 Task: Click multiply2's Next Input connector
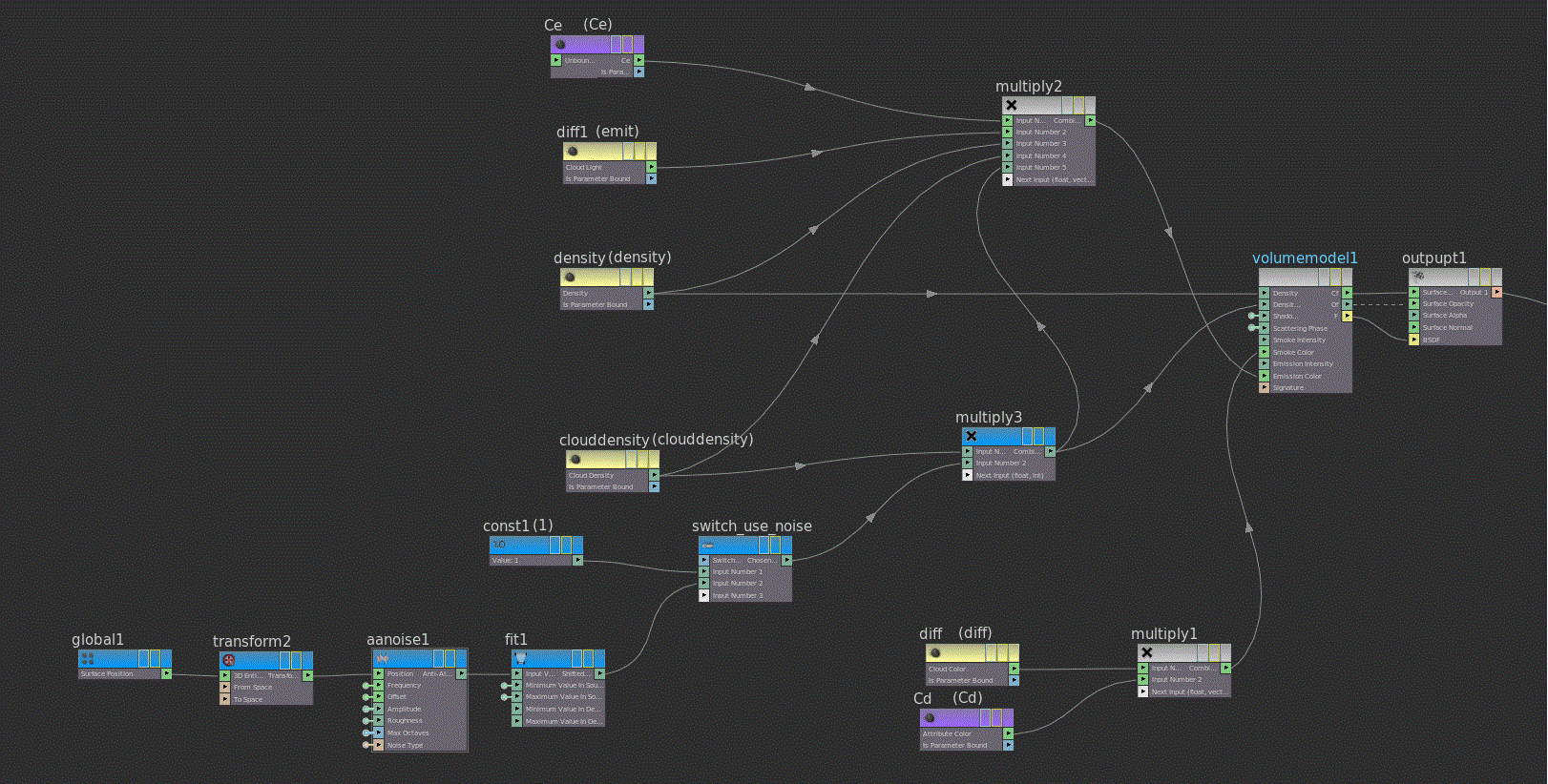click(x=1008, y=179)
